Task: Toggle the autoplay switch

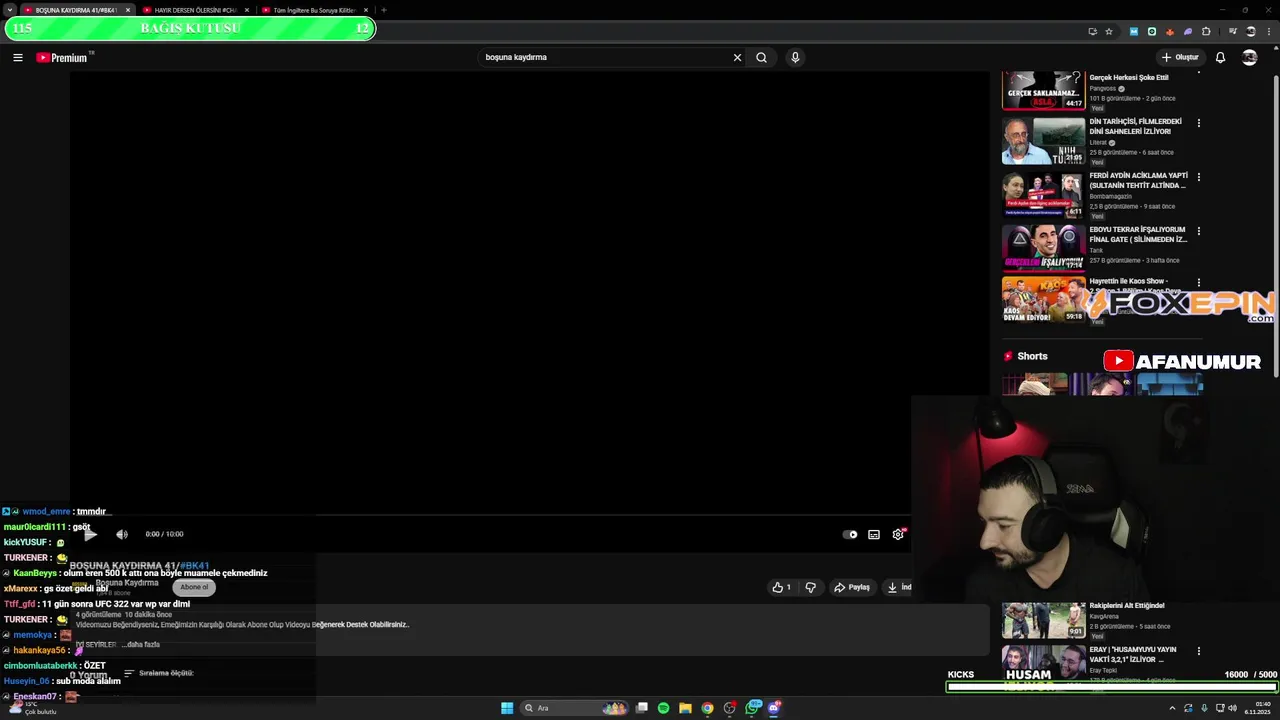Action: point(850,534)
